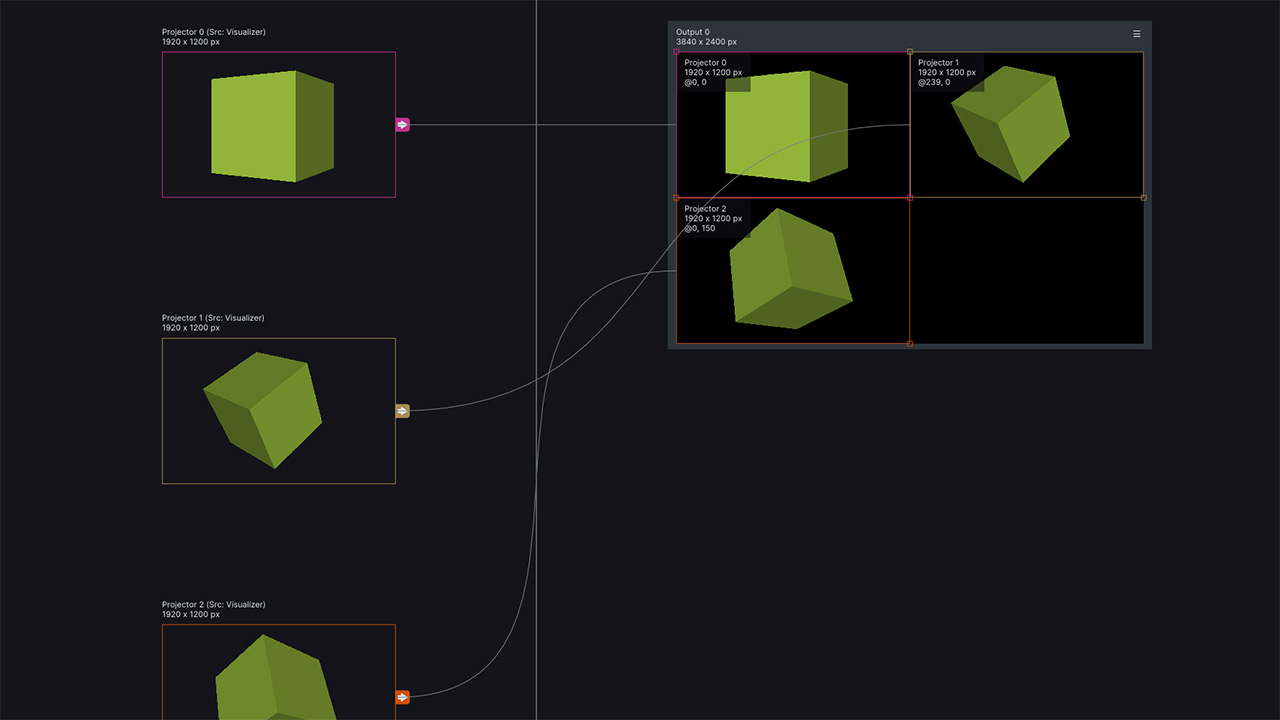Click the pink output connector on Projector 0 node
The height and width of the screenshot is (720, 1280).
(x=402, y=124)
